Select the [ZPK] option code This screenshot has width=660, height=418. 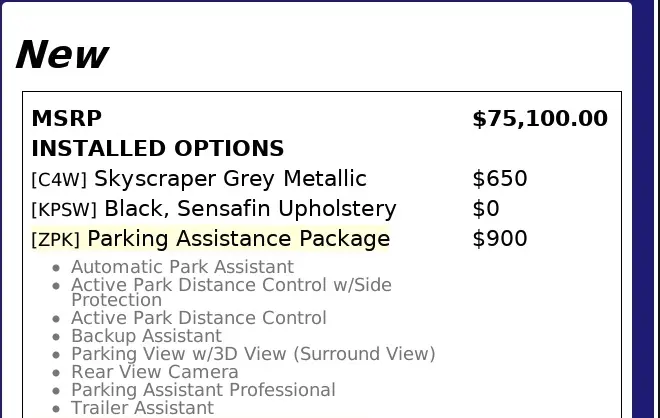coord(56,240)
